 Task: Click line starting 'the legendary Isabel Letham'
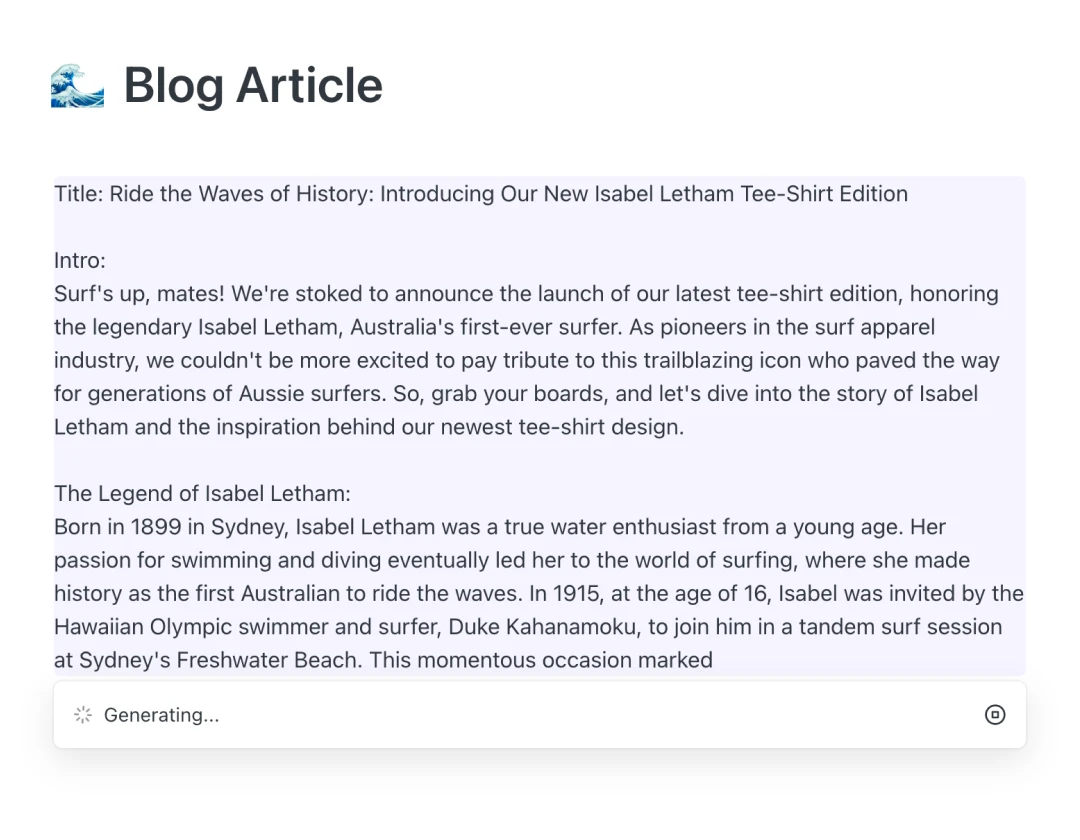pos(494,327)
